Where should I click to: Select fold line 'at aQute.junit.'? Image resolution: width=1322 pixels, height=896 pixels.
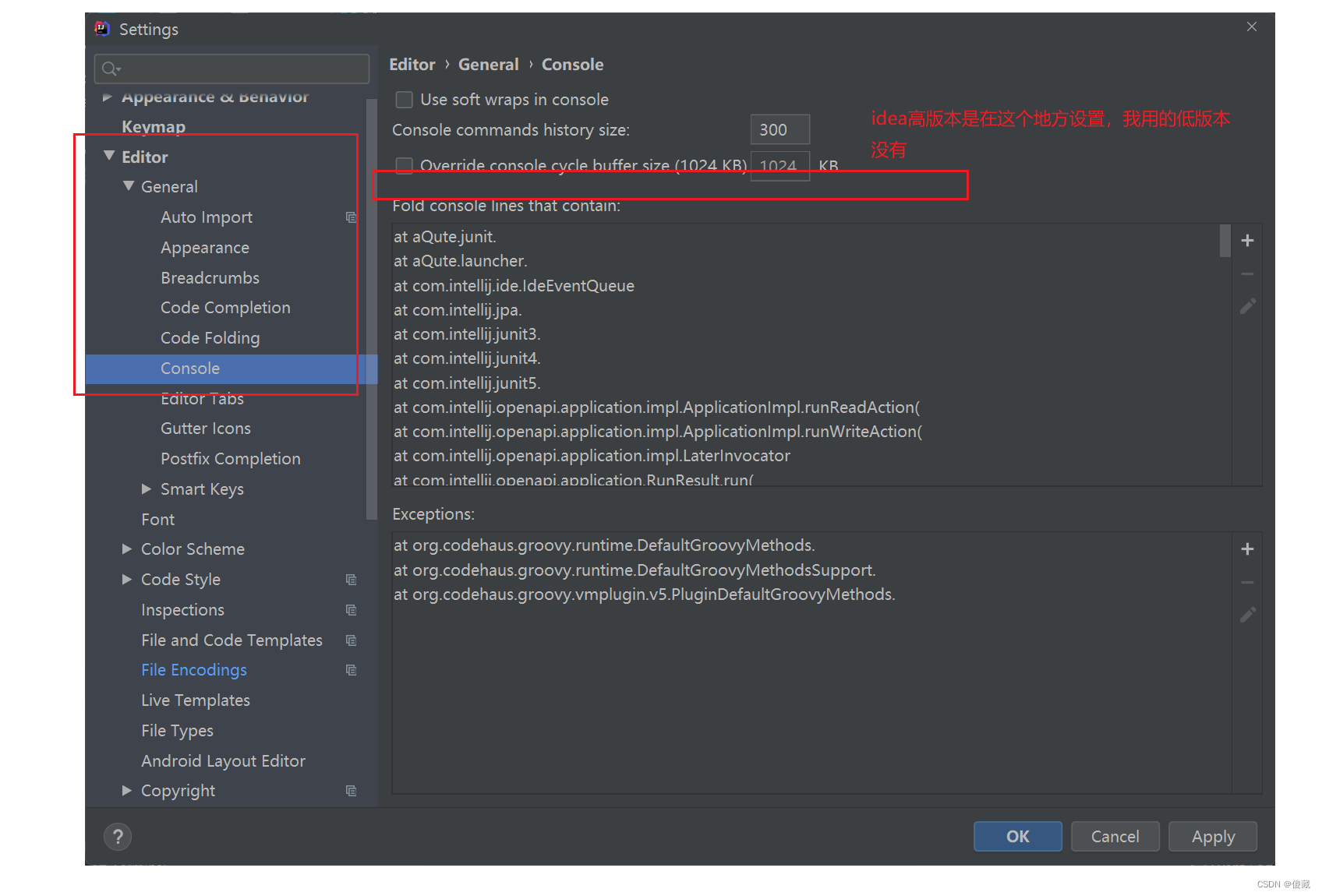445,237
